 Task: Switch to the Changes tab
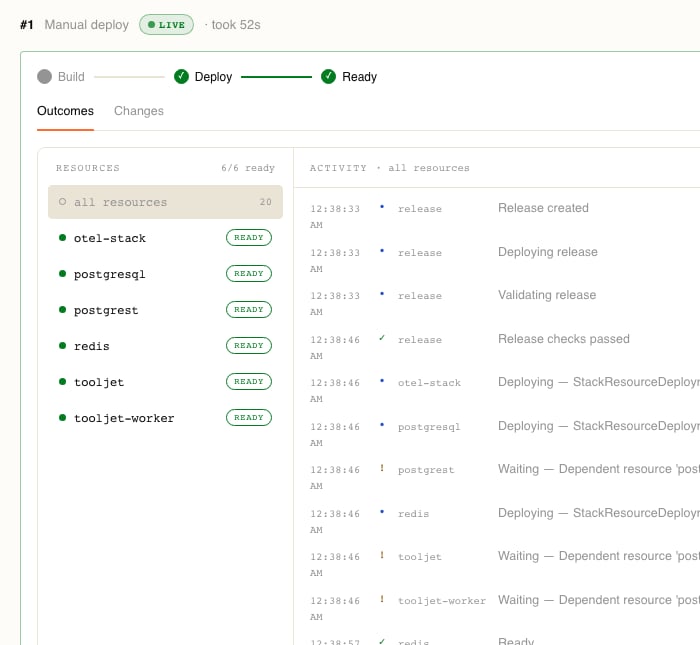tap(139, 111)
